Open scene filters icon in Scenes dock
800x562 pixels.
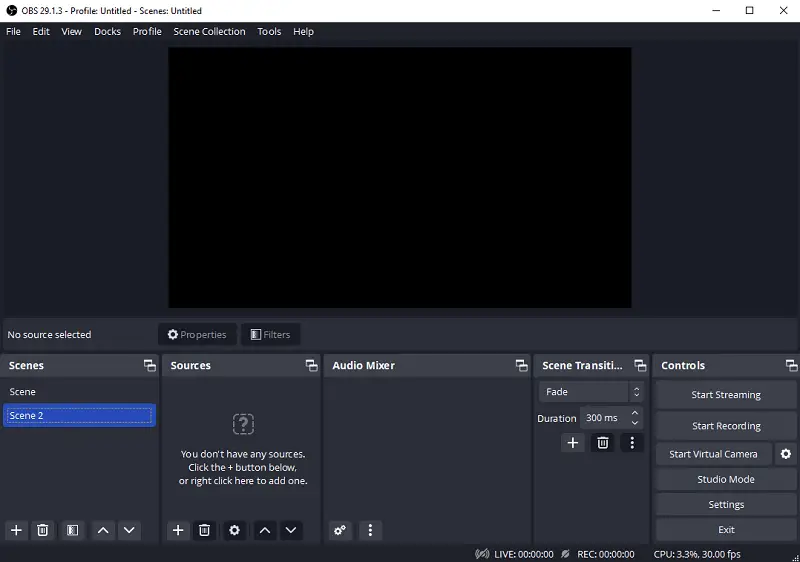point(72,530)
